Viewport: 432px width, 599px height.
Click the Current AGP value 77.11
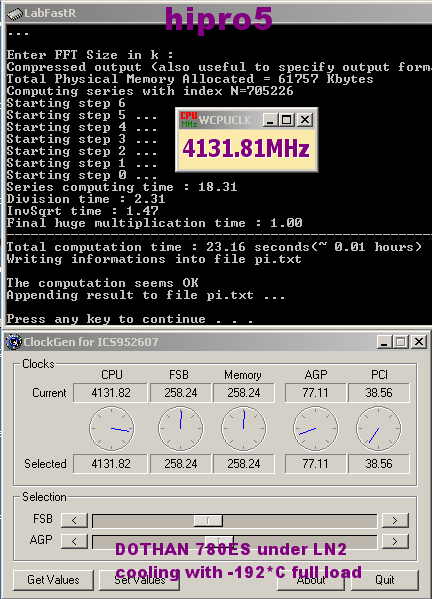coord(316,393)
